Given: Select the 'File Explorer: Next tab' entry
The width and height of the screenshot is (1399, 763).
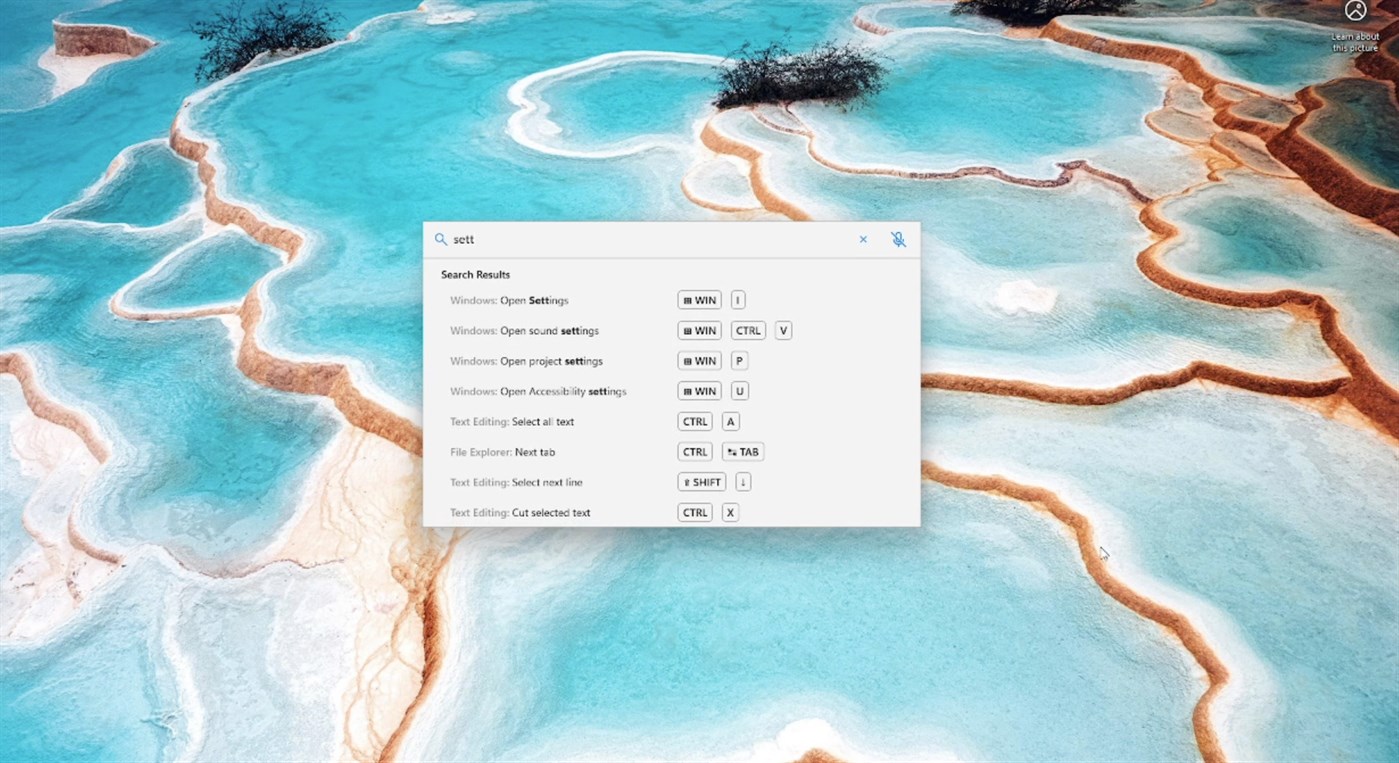Looking at the screenshot, I should pyautogui.click(x=502, y=451).
